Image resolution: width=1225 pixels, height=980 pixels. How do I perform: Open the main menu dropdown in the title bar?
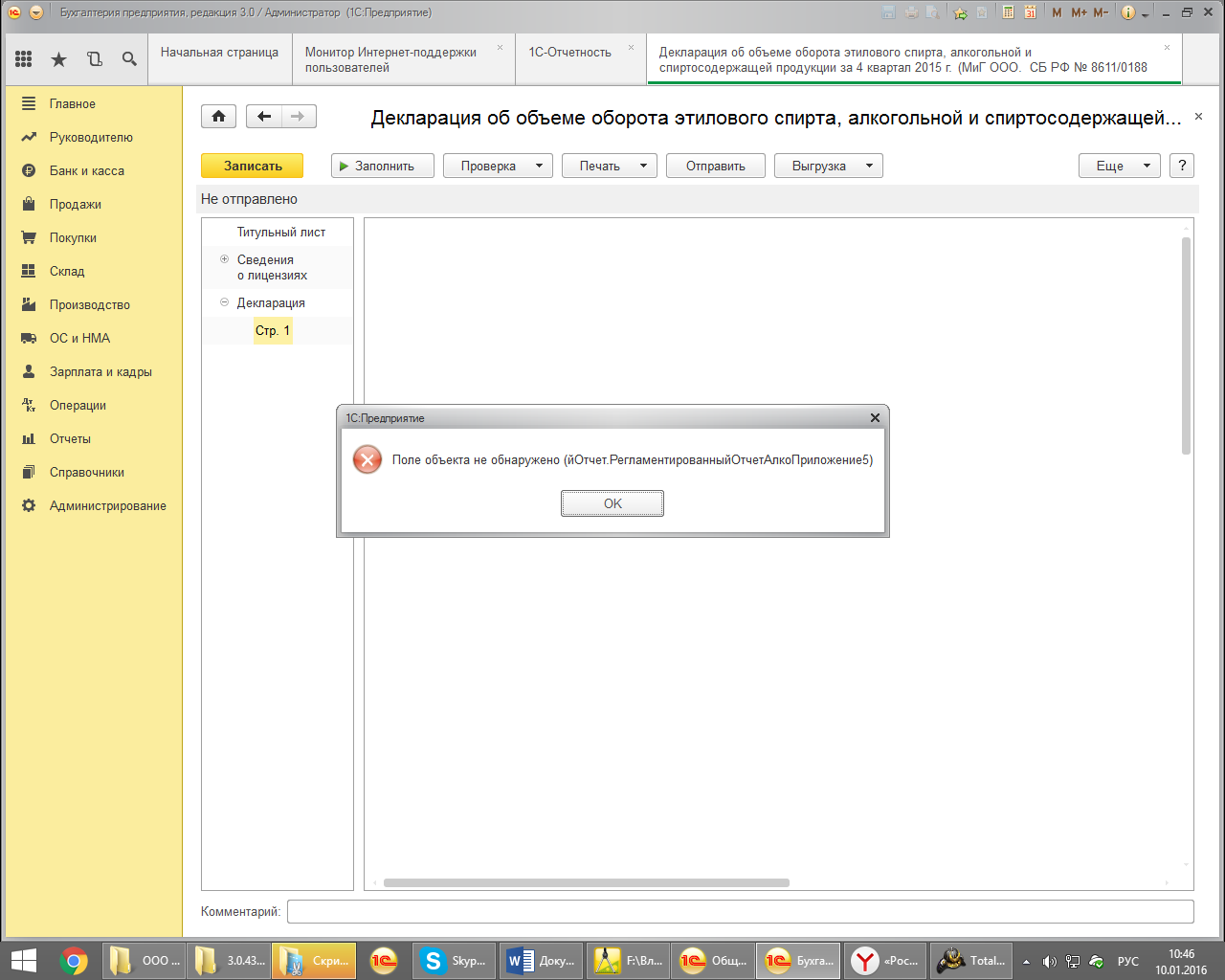[x=35, y=12]
